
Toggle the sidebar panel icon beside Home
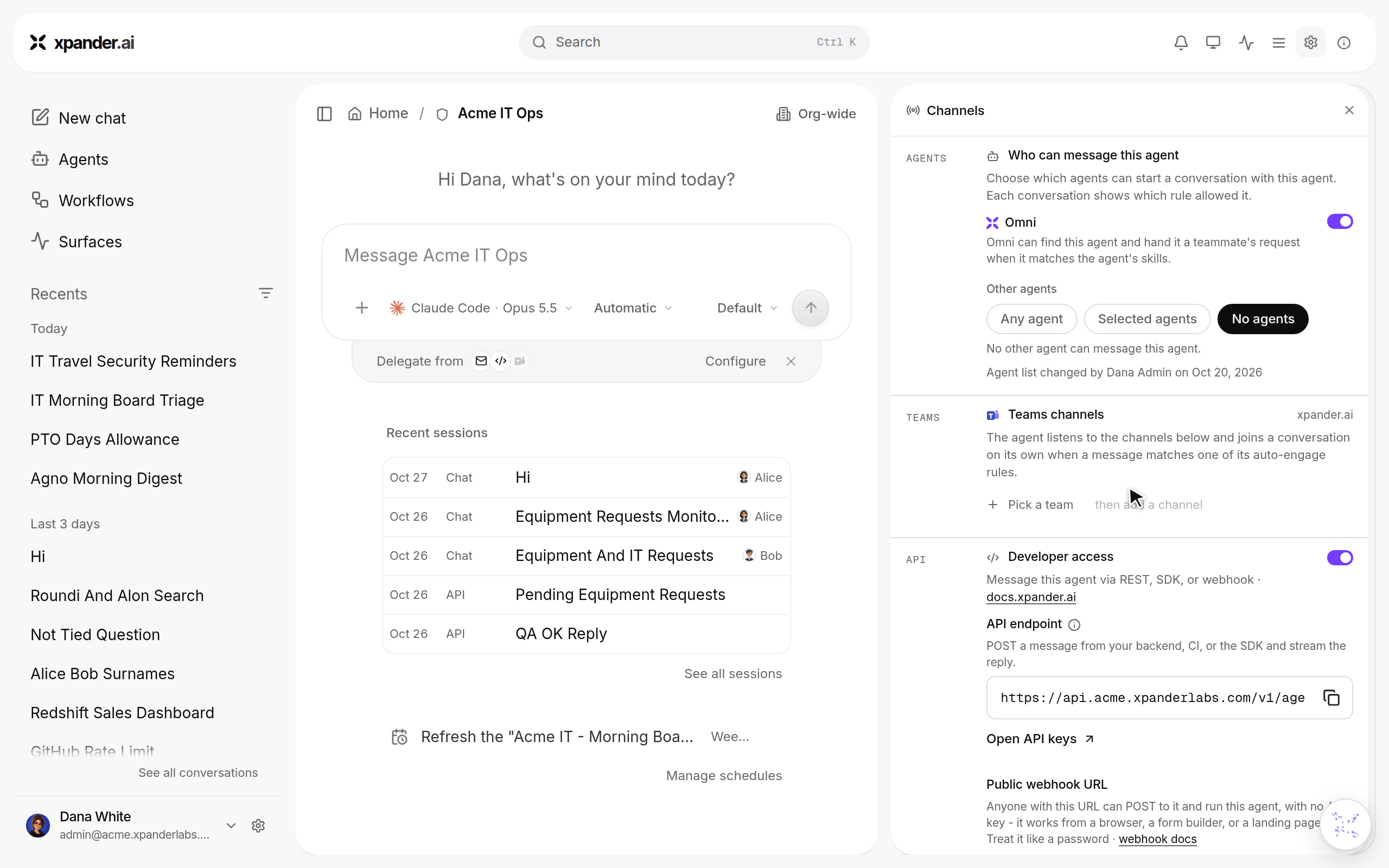[324, 114]
